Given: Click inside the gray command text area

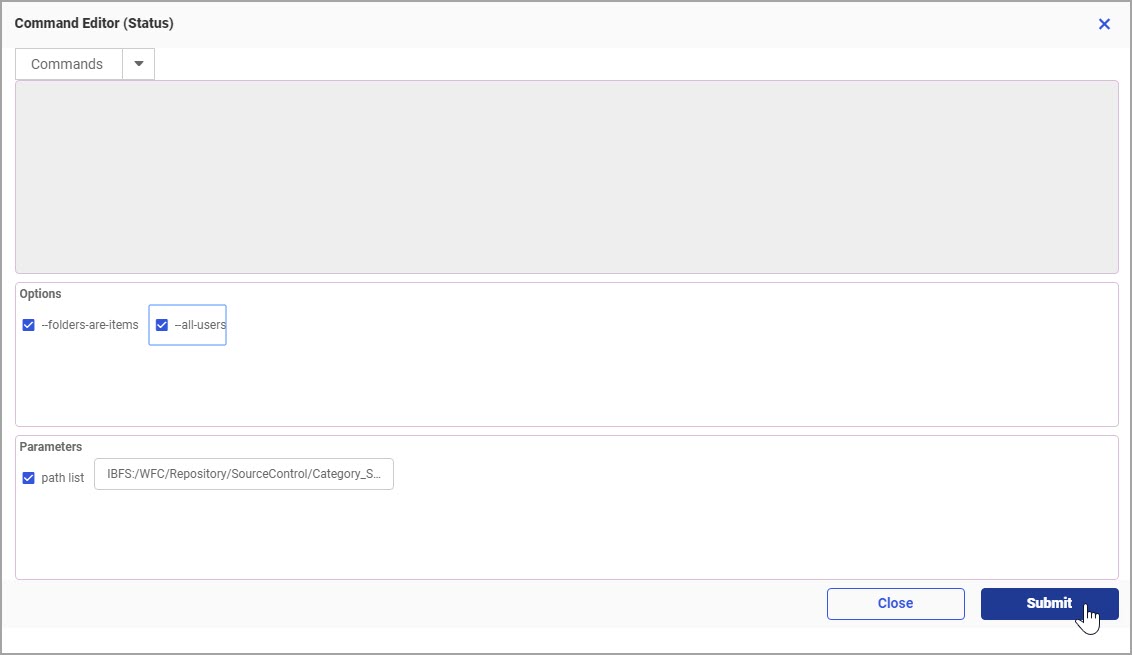Looking at the screenshot, I should coord(566,177).
